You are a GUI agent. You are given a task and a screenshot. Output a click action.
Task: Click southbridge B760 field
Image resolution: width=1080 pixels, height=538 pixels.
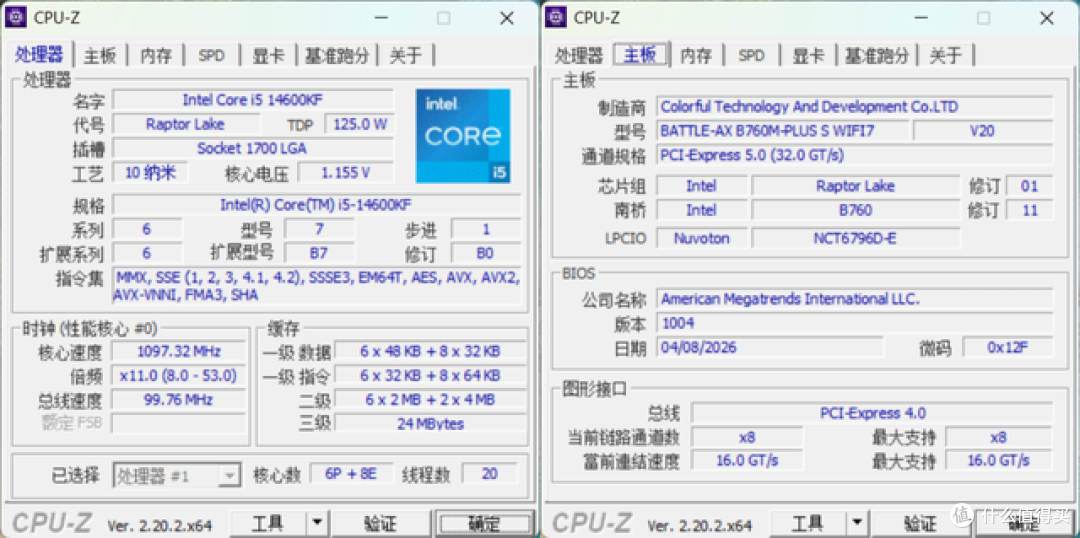(x=855, y=209)
